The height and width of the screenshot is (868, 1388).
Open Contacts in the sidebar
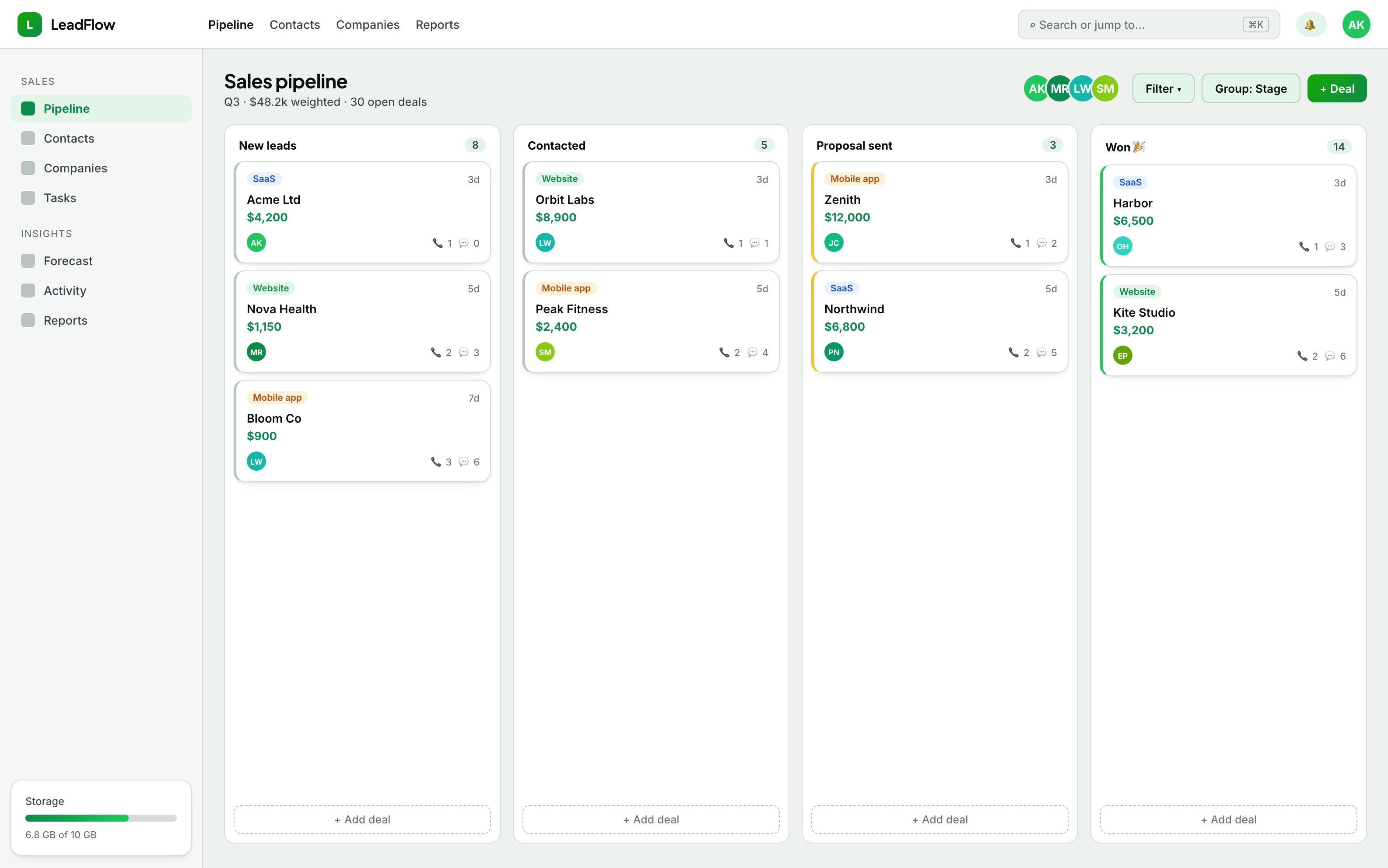pyautogui.click(x=101, y=138)
